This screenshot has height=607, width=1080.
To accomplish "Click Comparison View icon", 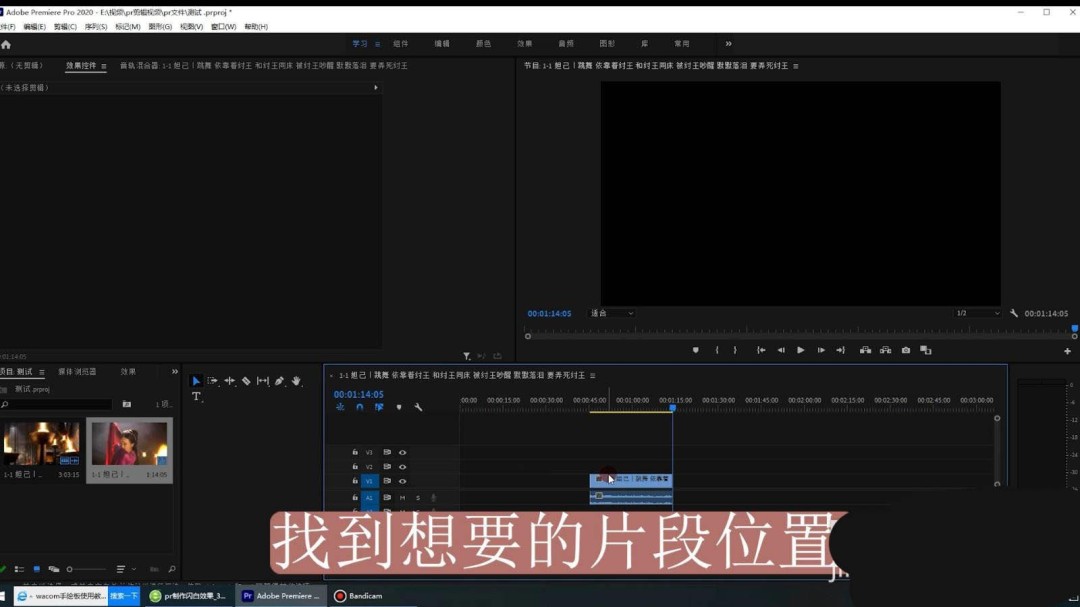I will 926,351.
